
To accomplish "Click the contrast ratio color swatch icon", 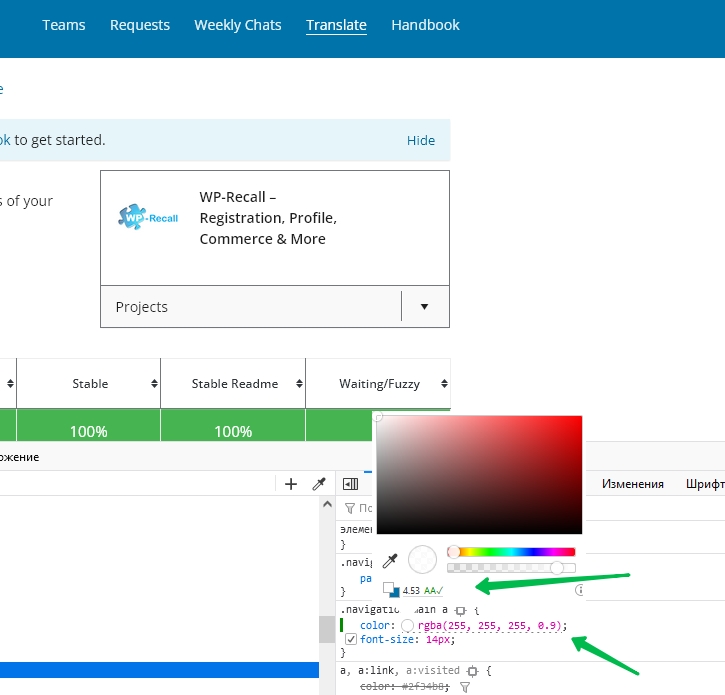I will click(391, 591).
